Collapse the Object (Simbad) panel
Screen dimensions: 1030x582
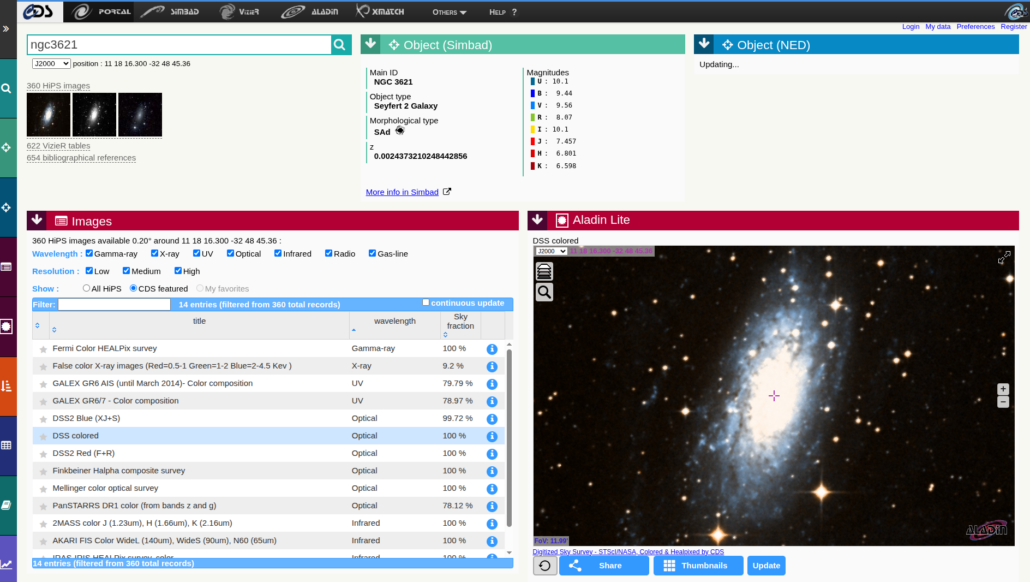click(x=370, y=44)
